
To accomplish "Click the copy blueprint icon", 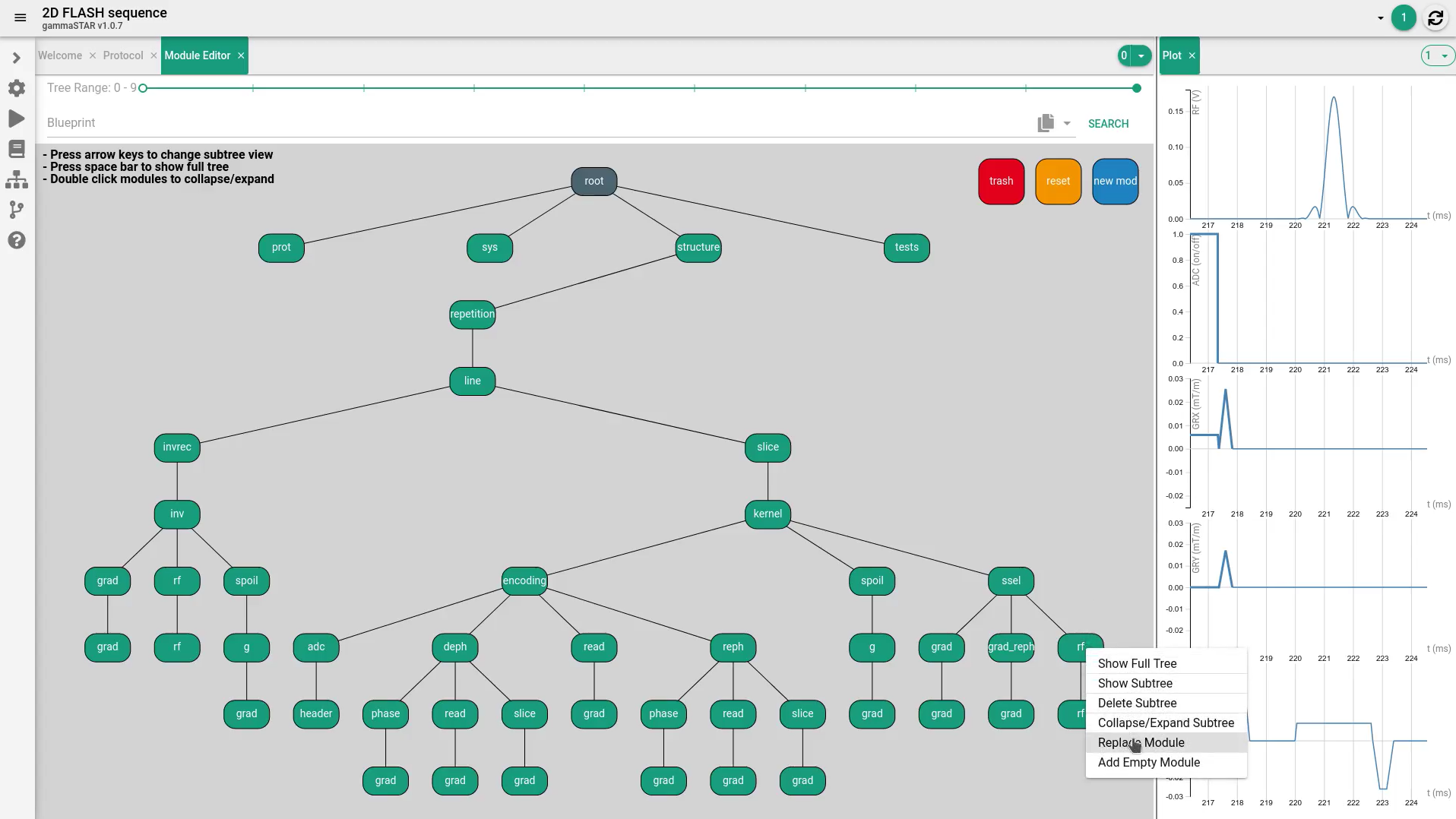I will click(x=1046, y=123).
